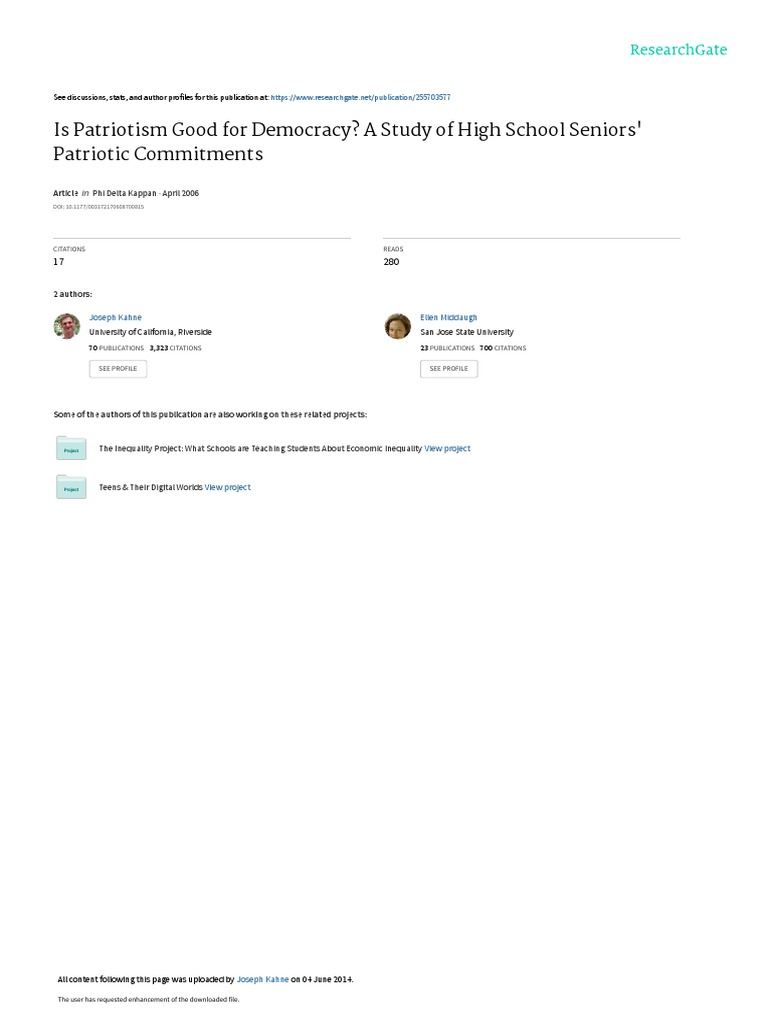
Task: Click Joseph Kahne's profile photo
Action: (x=67, y=326)
